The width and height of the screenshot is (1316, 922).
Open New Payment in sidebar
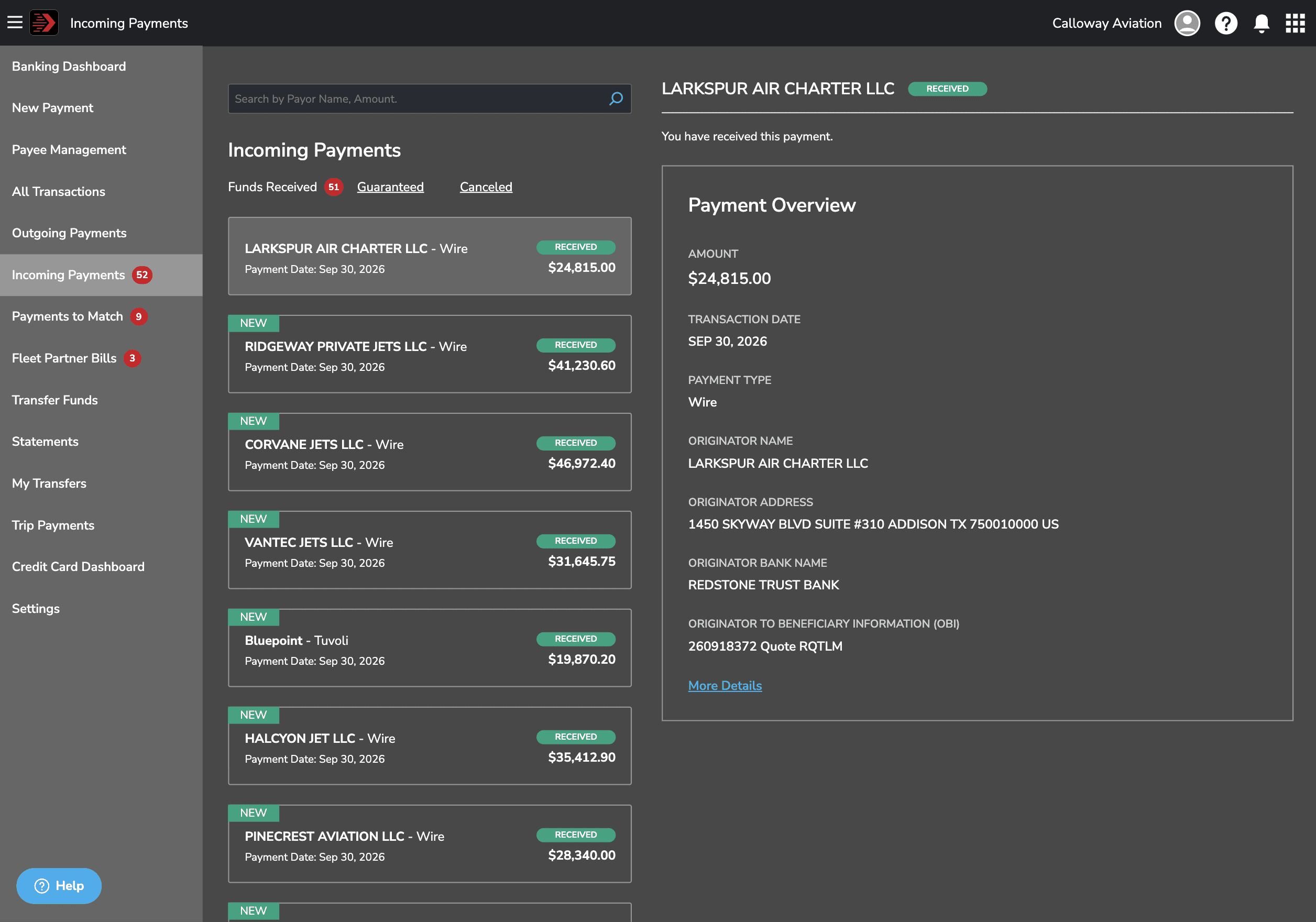tap(102, 108)
